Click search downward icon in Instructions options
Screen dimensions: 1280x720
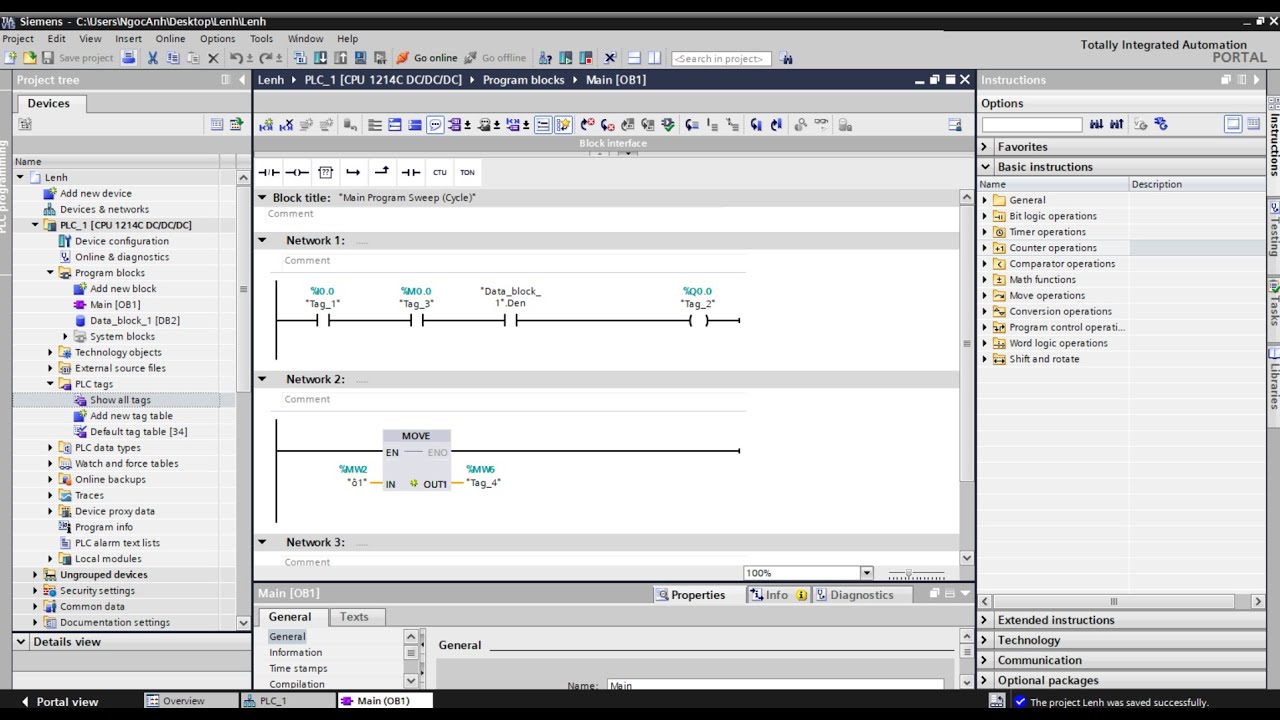coord(1096,124)
